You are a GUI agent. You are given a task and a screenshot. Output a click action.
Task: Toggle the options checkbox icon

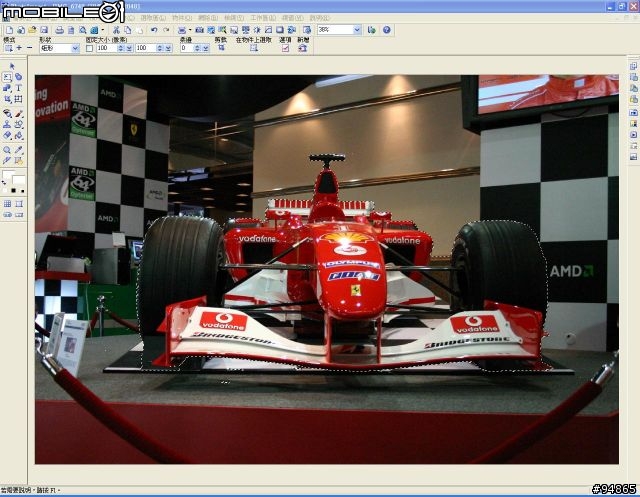[x=285, y=48]
